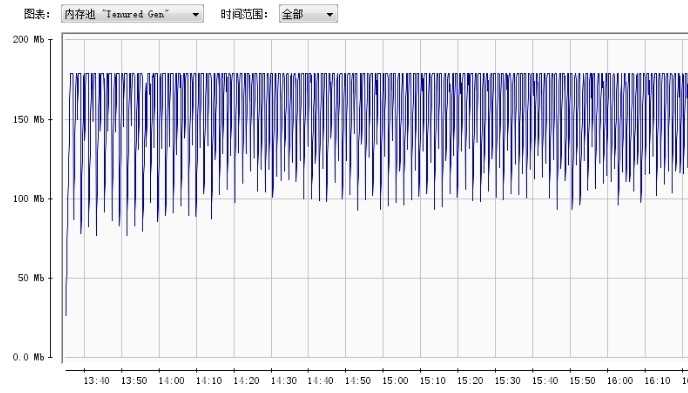The width and height of the screenshot is (688, 393).
Task: Click the 14:40 time axis label
Action: coord(320,381)
